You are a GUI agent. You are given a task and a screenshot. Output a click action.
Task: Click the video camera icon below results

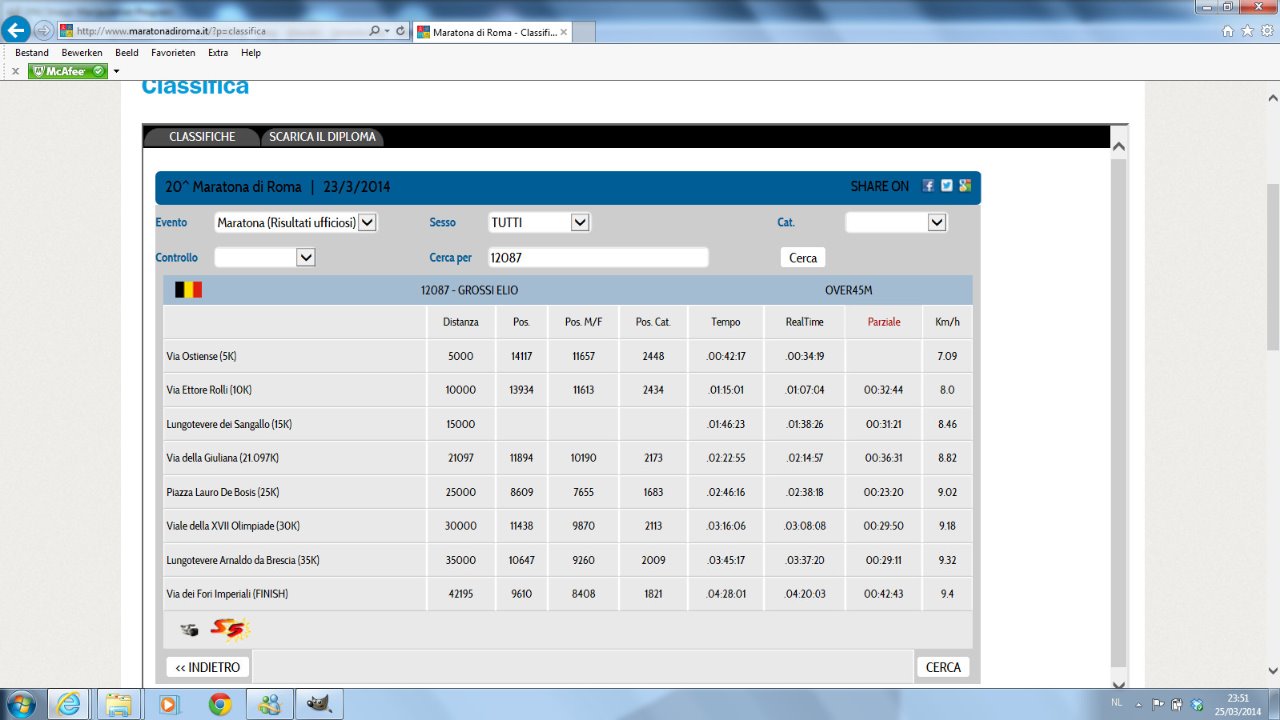[x=189, y=630]
